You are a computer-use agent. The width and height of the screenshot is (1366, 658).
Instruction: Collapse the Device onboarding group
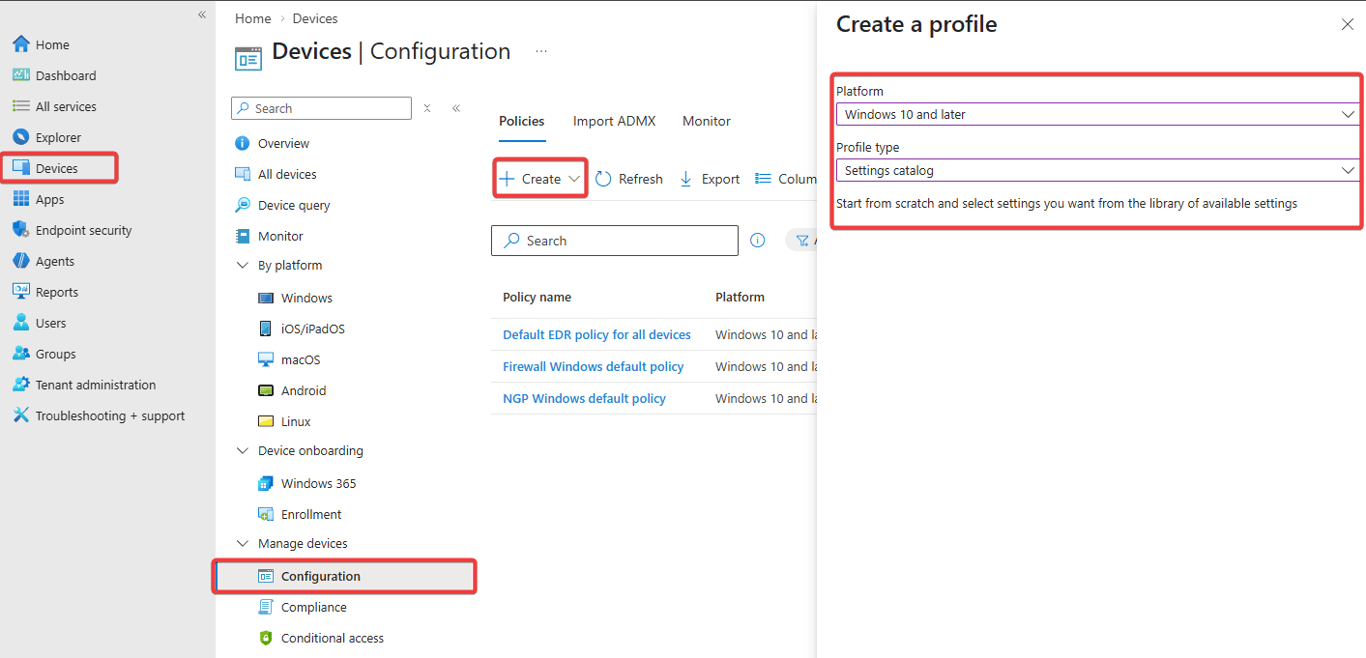point(242,451)
